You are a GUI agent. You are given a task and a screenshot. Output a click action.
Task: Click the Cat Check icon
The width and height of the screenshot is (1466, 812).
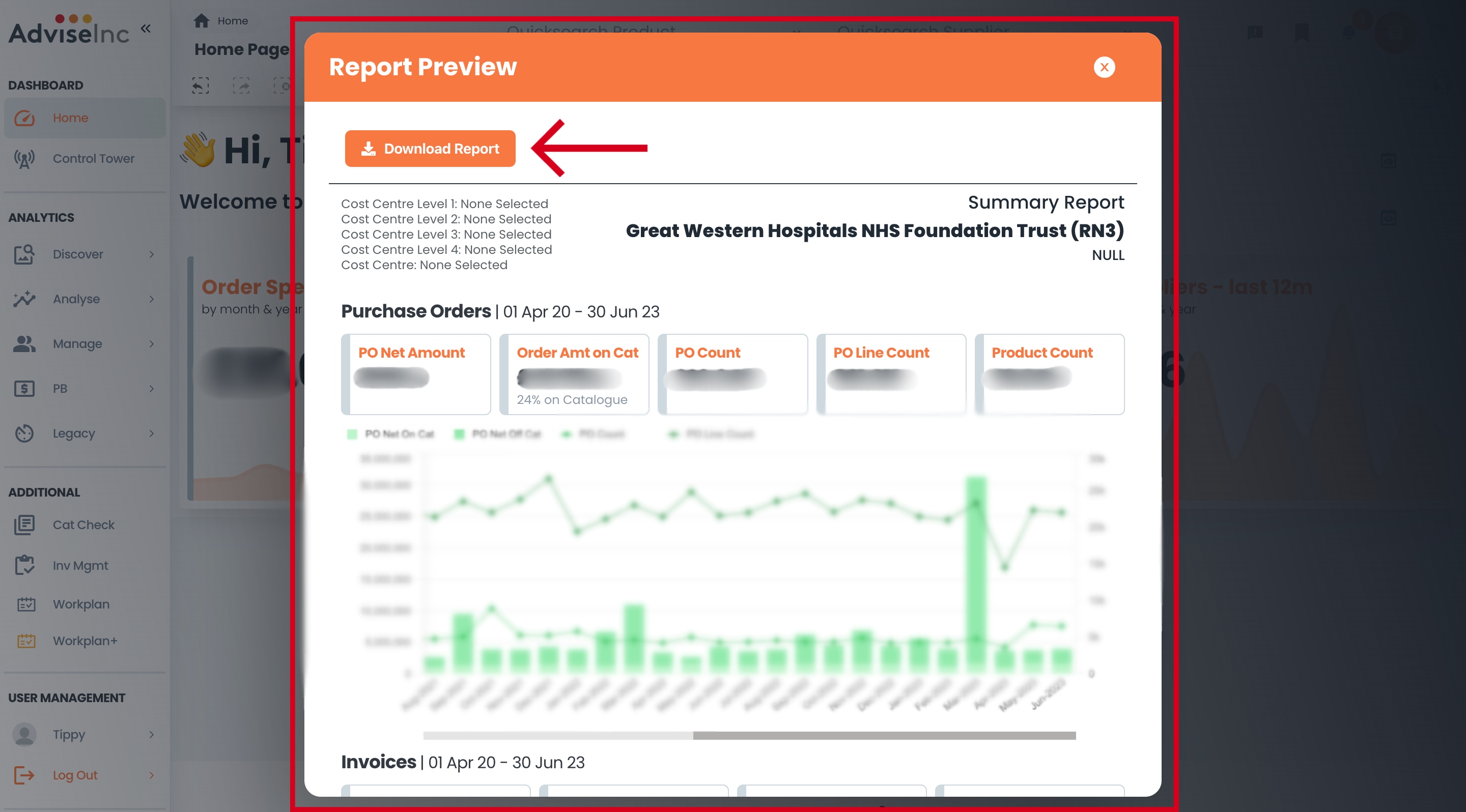24,525
